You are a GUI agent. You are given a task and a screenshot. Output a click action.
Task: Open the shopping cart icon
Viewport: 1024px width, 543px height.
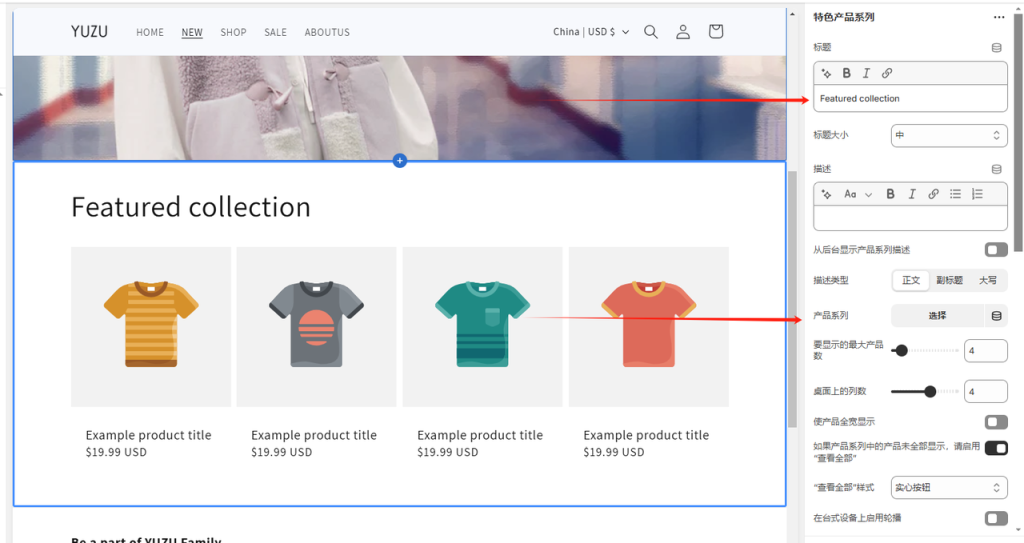click(x=716, y=31)
